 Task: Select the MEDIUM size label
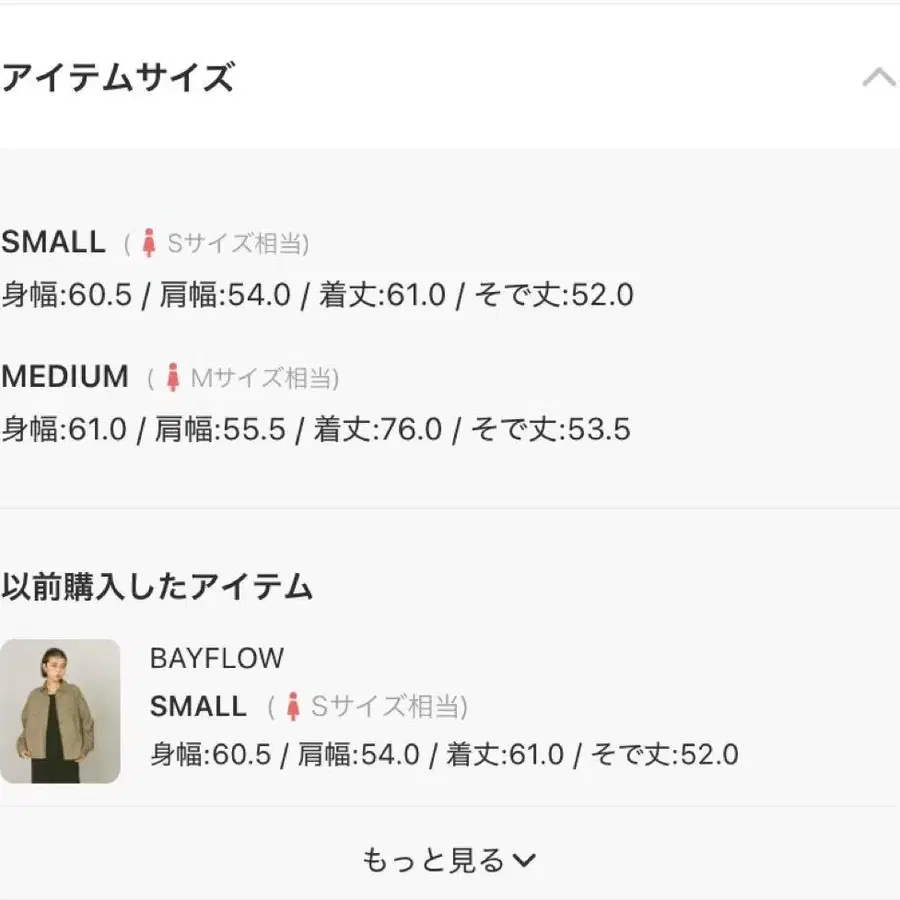(x=65, y=377)
